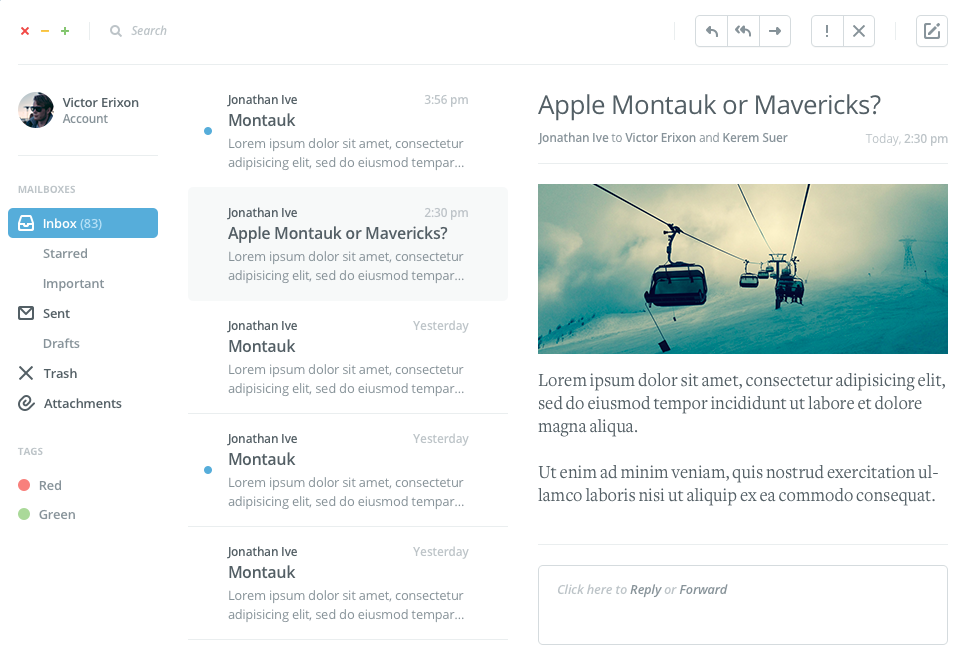
Task: Click the Forward arrow icon in toolbar
Action: pos(775,31)
